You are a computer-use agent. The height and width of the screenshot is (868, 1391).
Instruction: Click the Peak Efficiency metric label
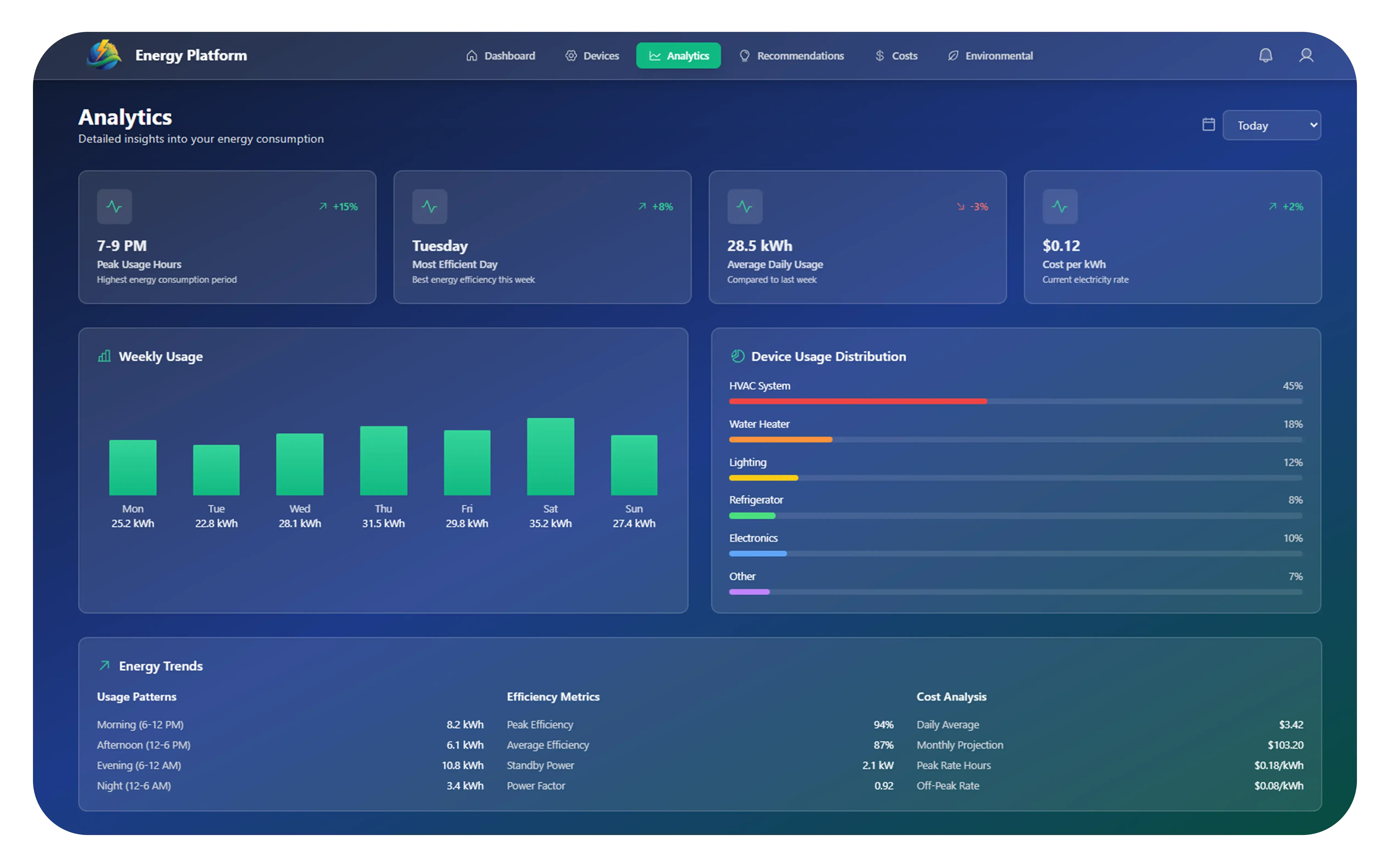click(540, 725)
